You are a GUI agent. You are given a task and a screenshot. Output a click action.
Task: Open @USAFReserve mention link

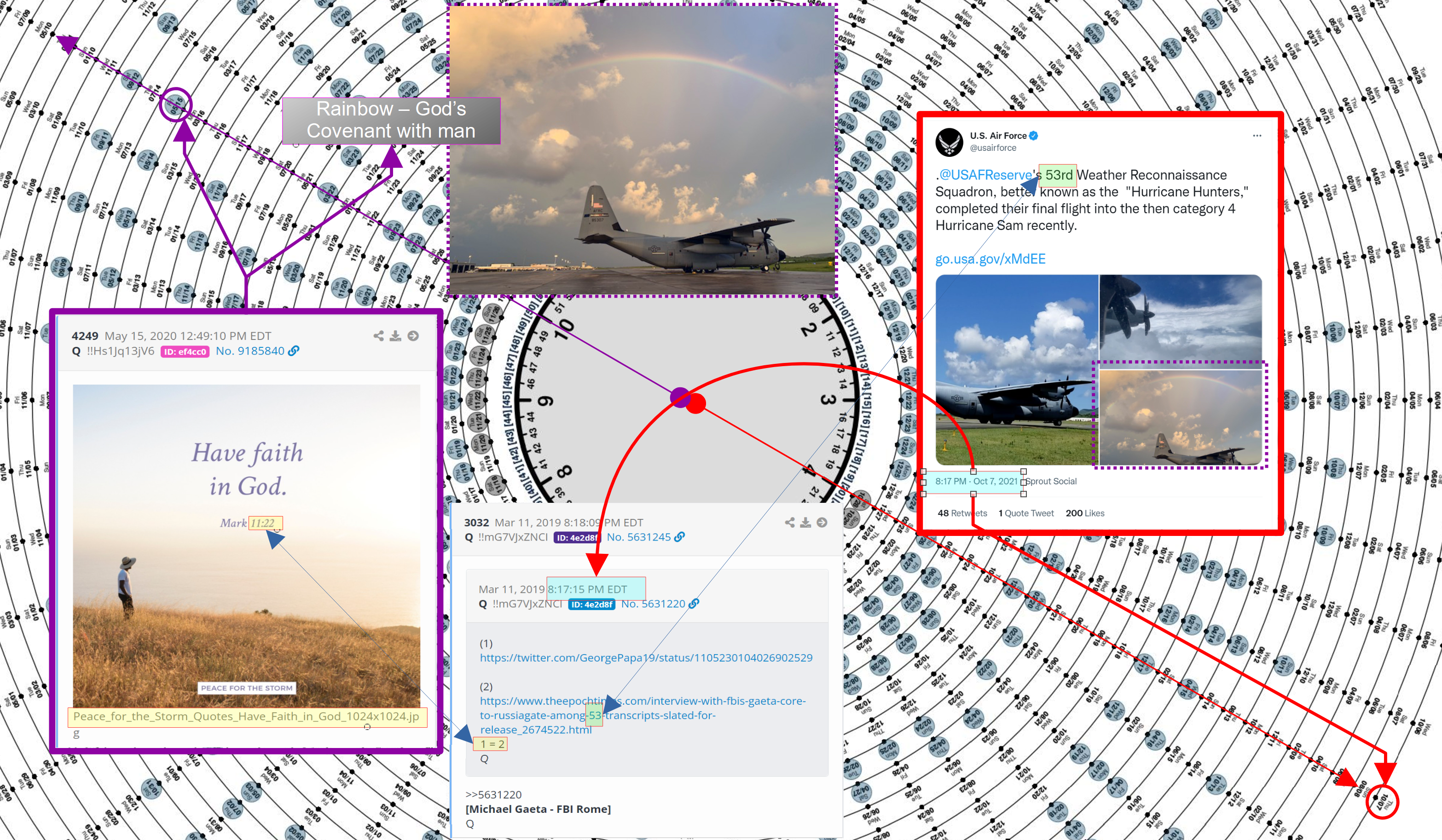point(985,175)
